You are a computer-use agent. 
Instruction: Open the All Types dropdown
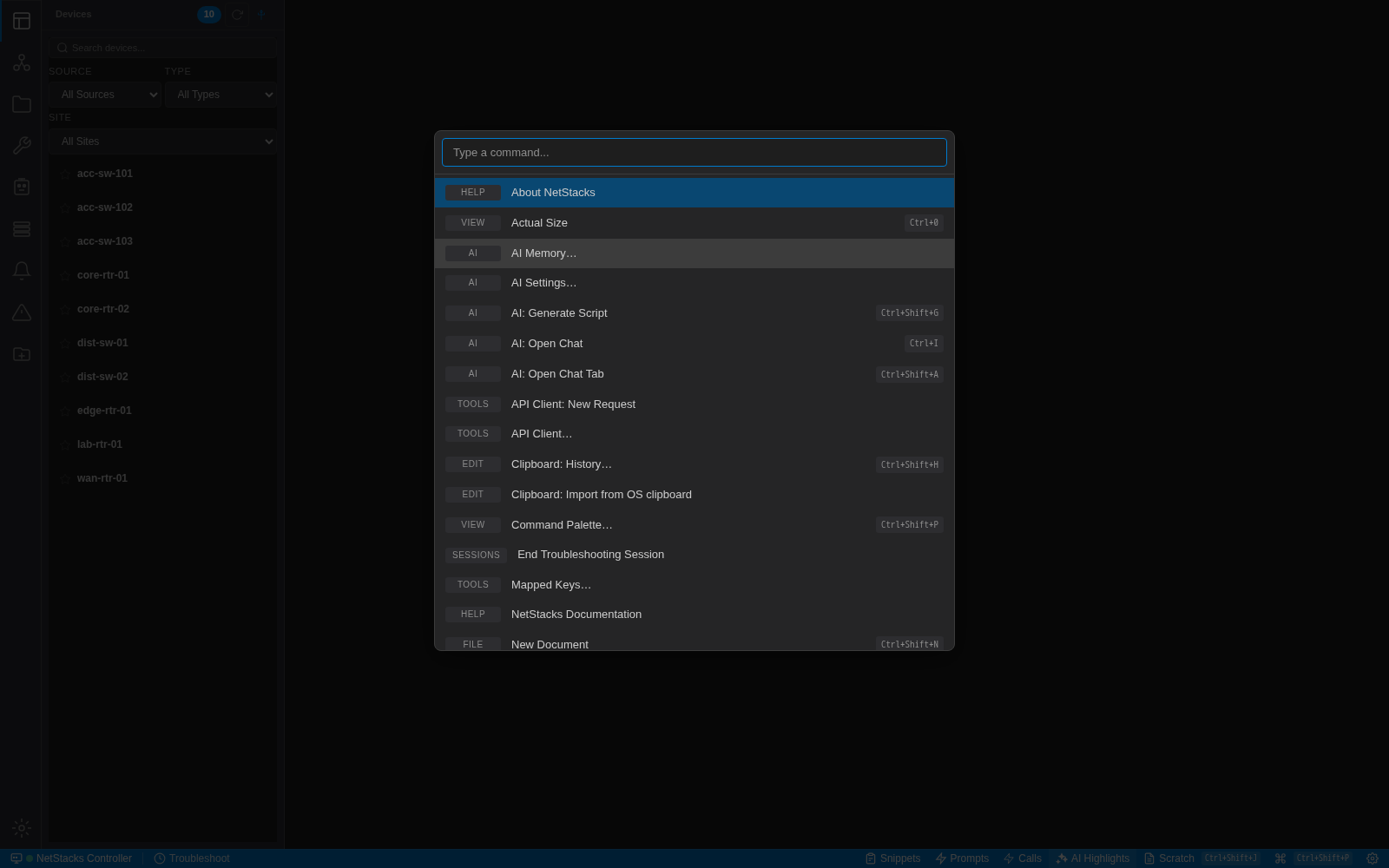pos(221,95)
